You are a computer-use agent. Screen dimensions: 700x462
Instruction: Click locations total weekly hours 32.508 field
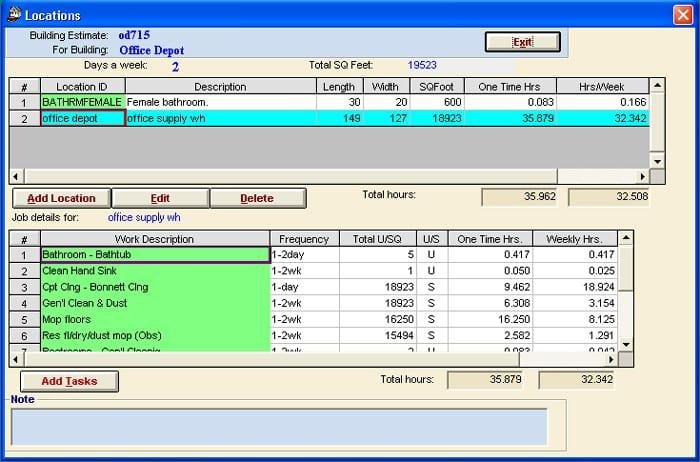[608, 196]
